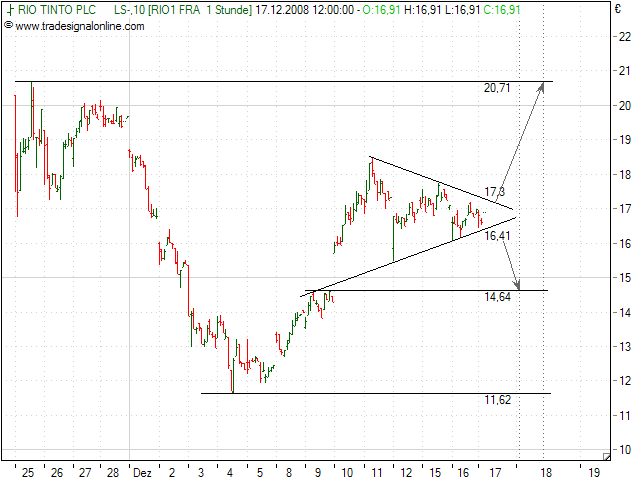Image resolution: width=640 pixels, height=480 pixels.
Task: Click the euro currency symbol above price axis
Action: [x=618, y=9]
